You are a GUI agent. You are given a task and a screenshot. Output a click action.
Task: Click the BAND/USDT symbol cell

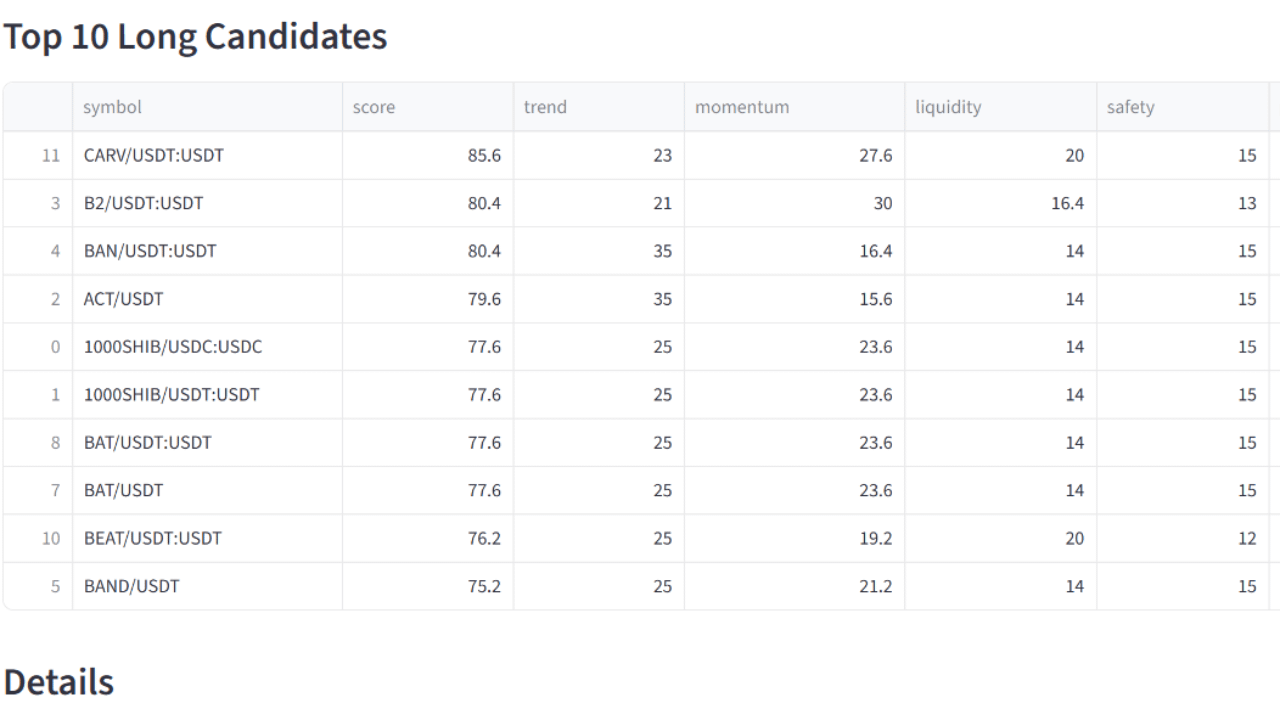(132, 587)
